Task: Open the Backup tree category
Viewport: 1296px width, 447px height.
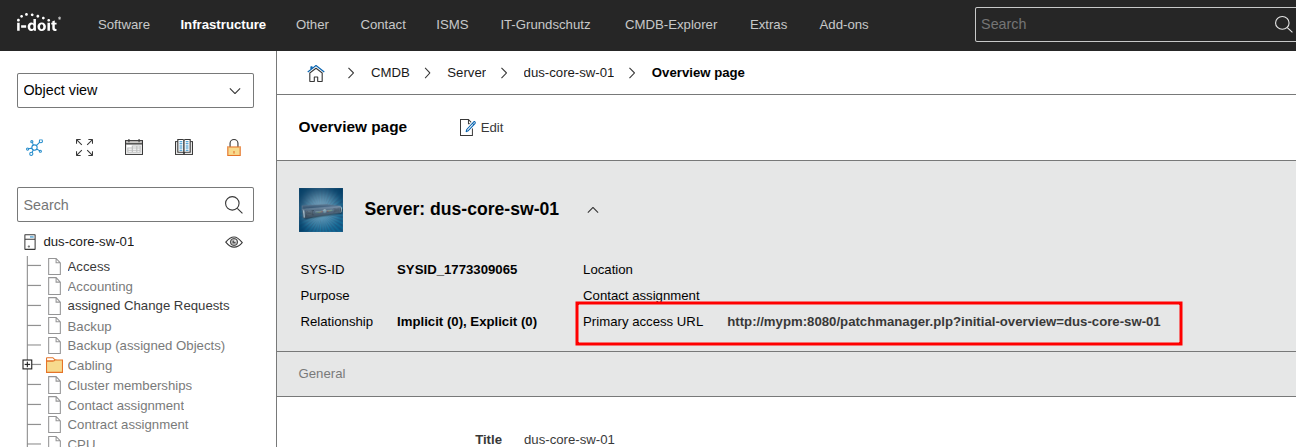Action: [x=89, y=327]
